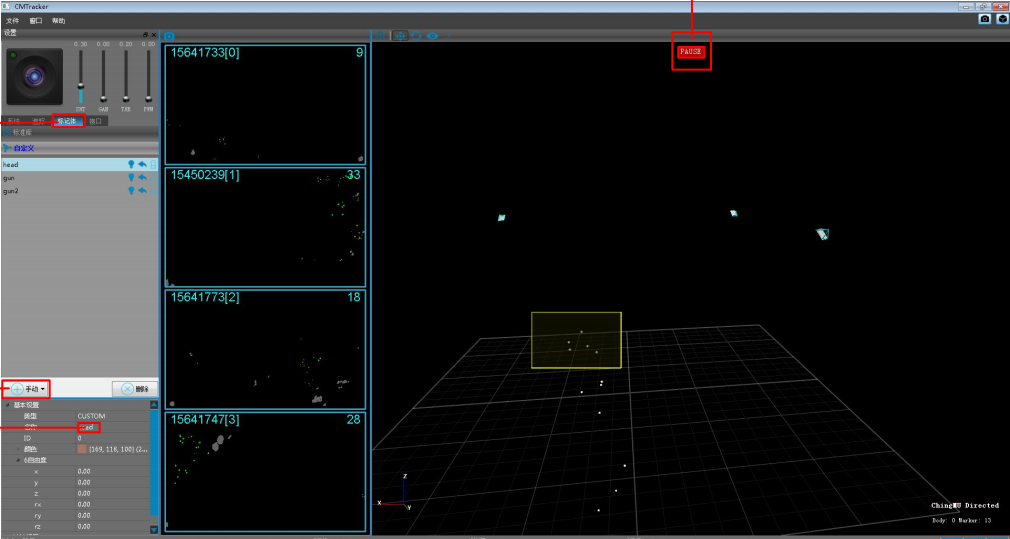Click the ID value 0 field
This screenshot has width=1010, height=539.
113,438
